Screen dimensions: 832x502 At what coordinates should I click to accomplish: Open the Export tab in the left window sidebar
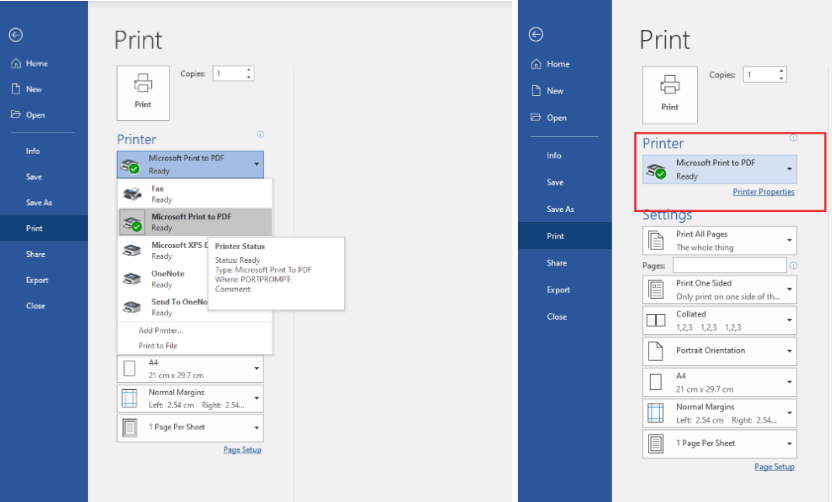coord(37,280)
